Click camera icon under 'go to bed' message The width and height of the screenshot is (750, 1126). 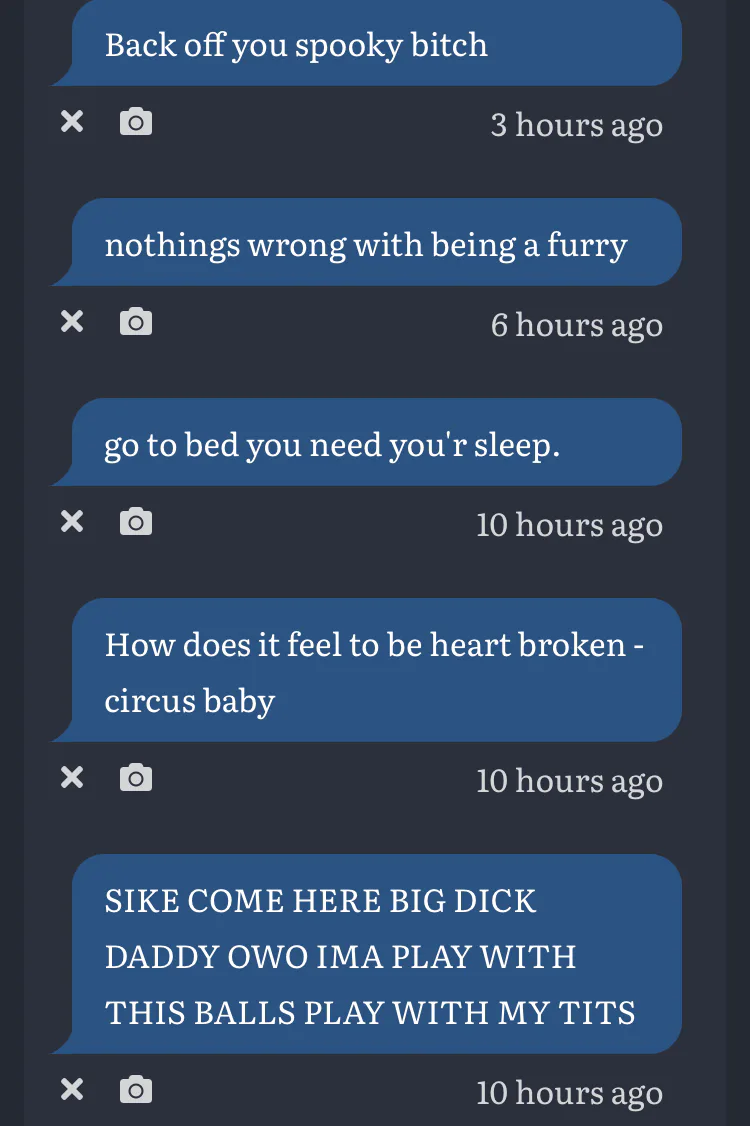(136, 521)
